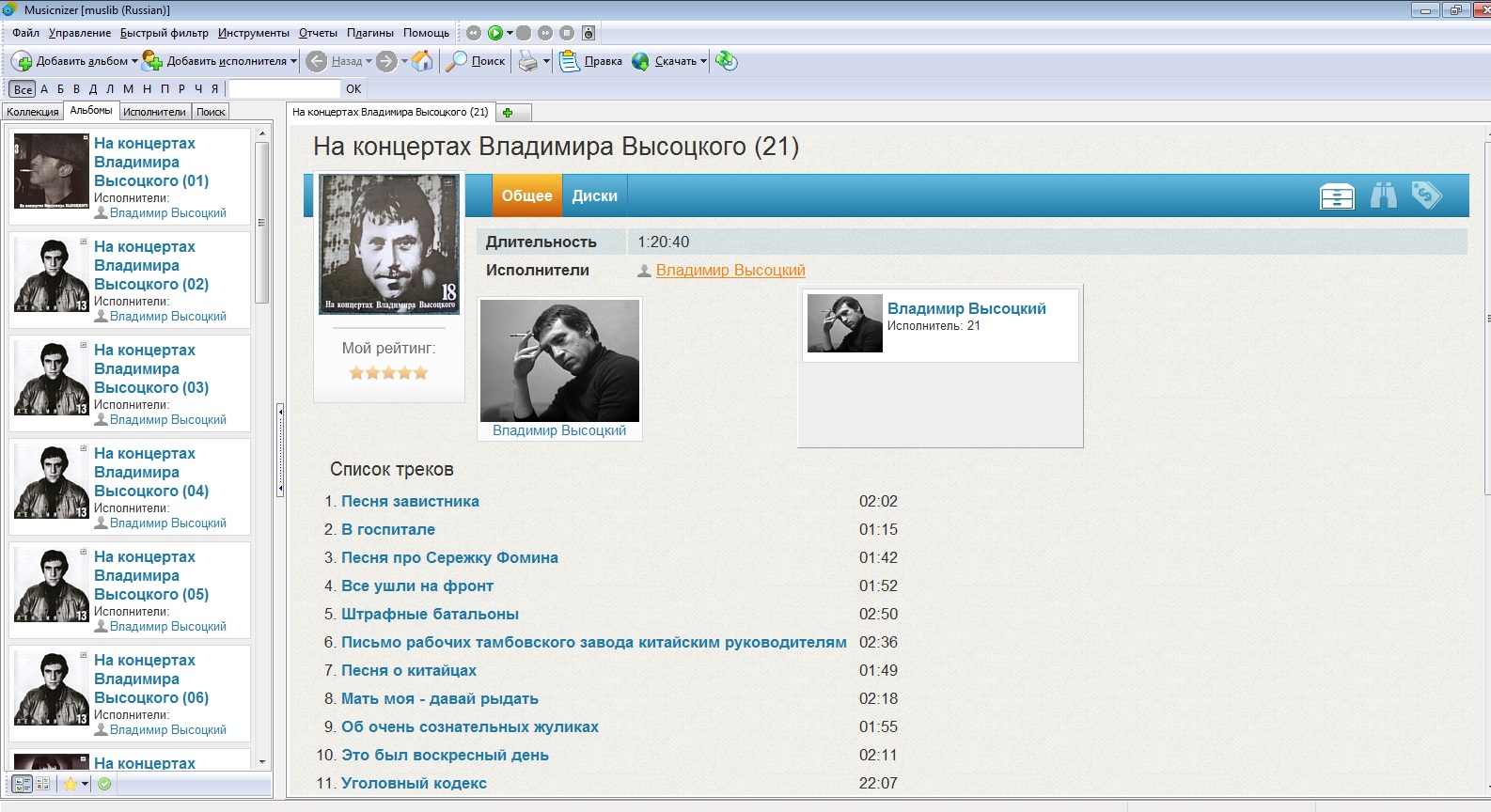Open the Плагины menu
Screen dimensions: 1491x812
[x=370, y=33]
